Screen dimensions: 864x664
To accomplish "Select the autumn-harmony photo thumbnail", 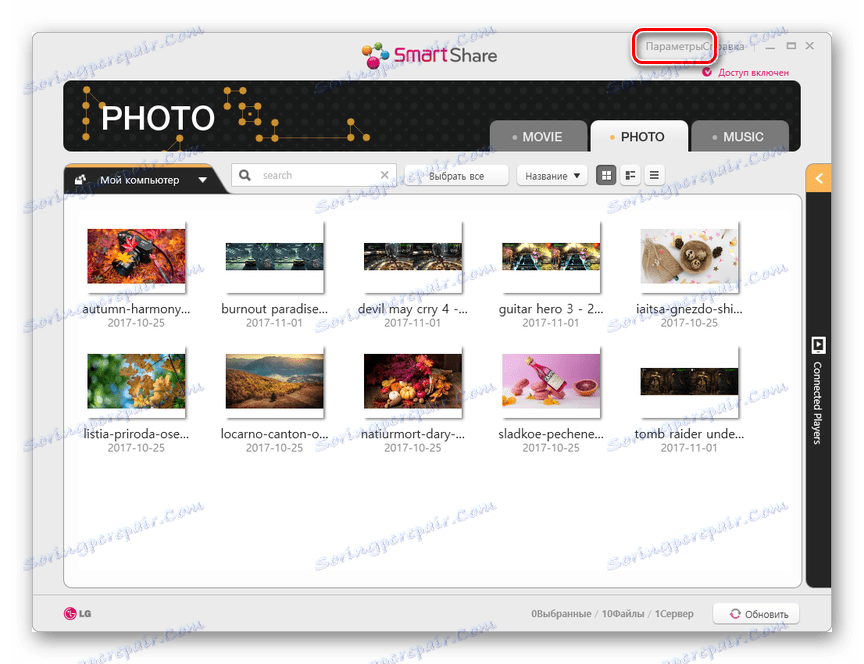I will 136,257.
